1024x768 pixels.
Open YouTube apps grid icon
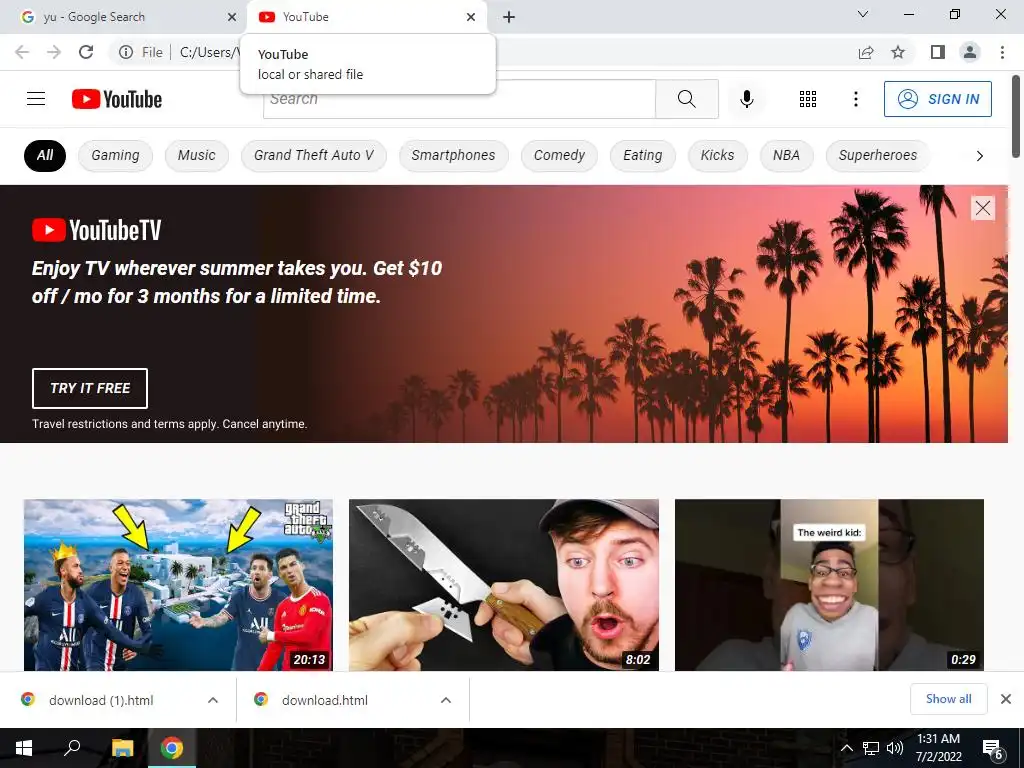point(808,99)
